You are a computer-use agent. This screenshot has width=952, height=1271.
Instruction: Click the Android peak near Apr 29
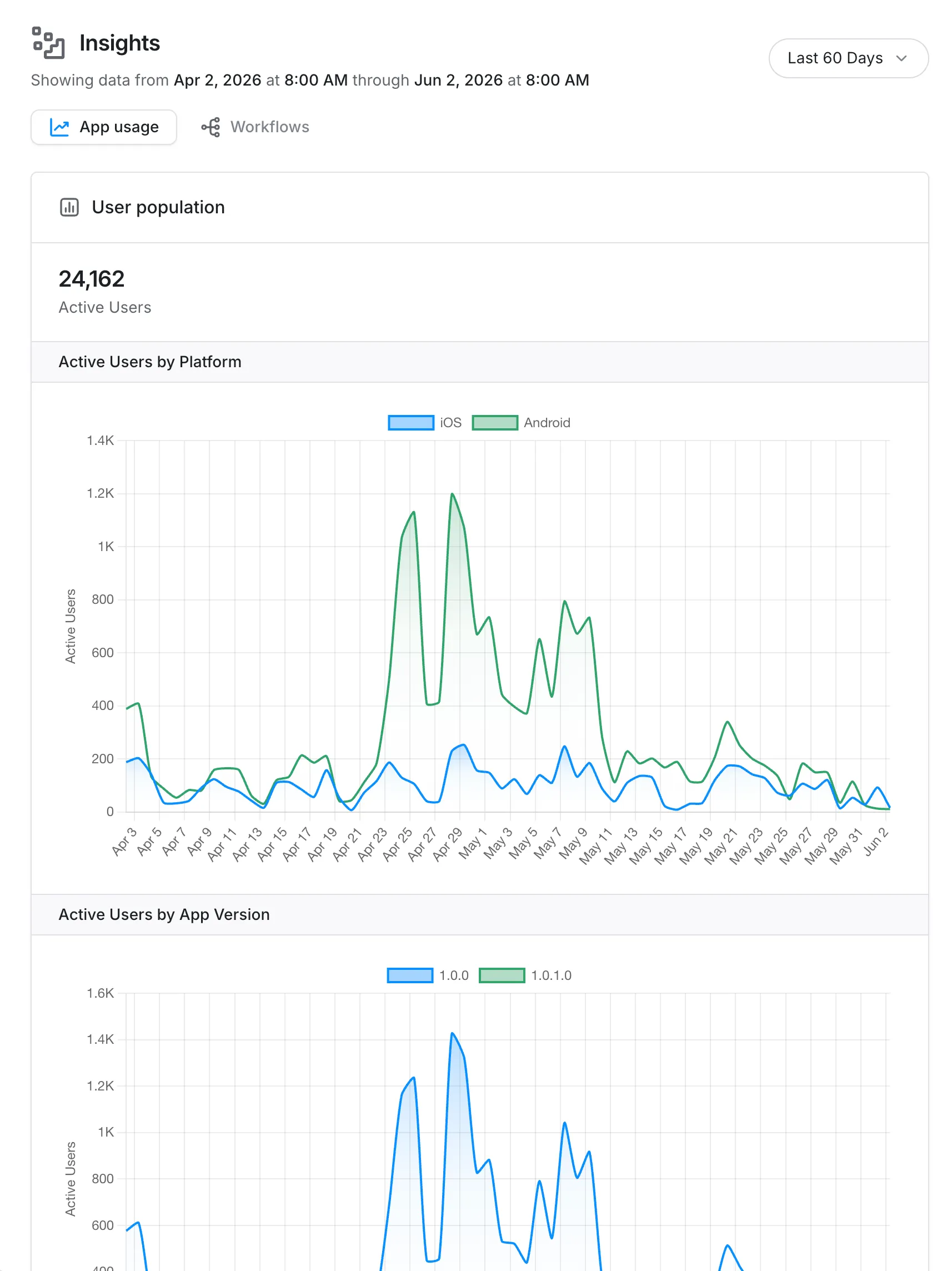click(452, 494)
